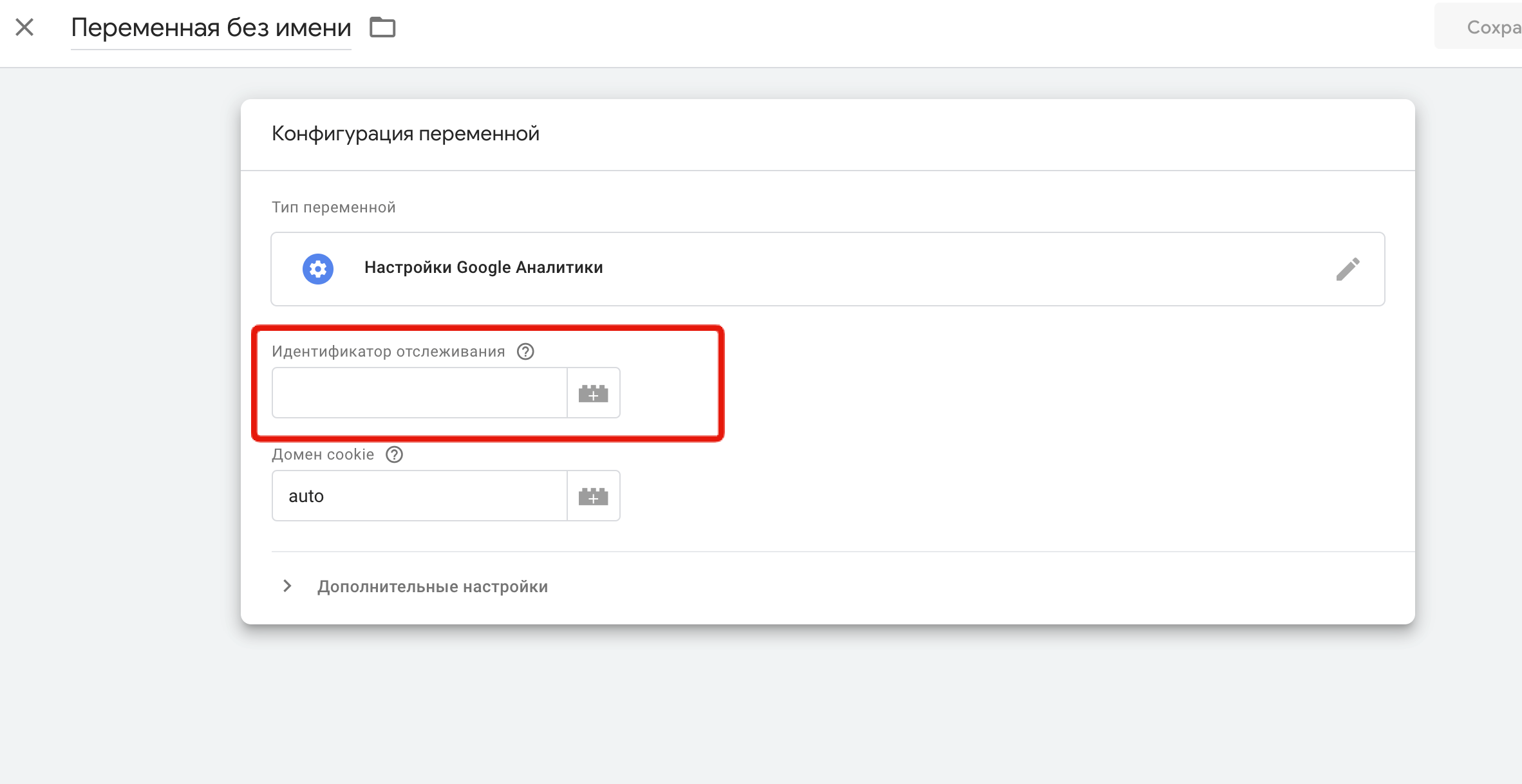Open the 'Настройки Google Аналитики' type box
Image resolution: width=1522 pixels, height=784 pixels.
827,268
